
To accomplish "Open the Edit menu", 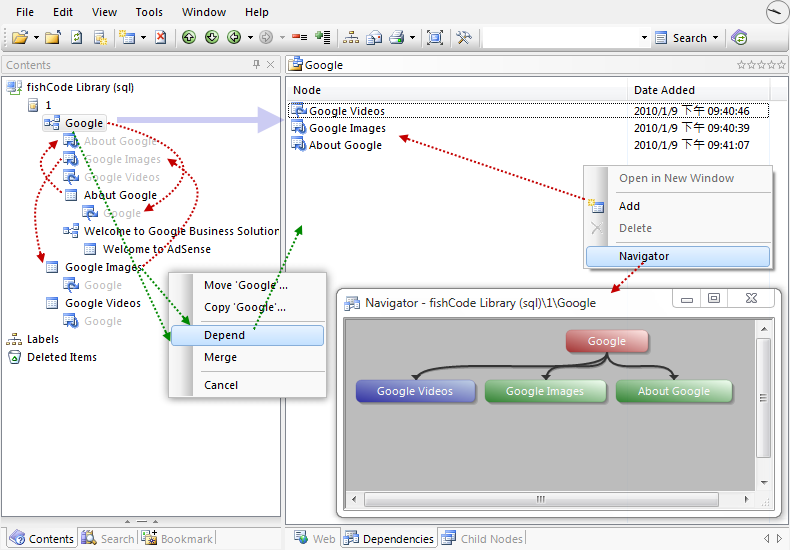I will 63,12.
